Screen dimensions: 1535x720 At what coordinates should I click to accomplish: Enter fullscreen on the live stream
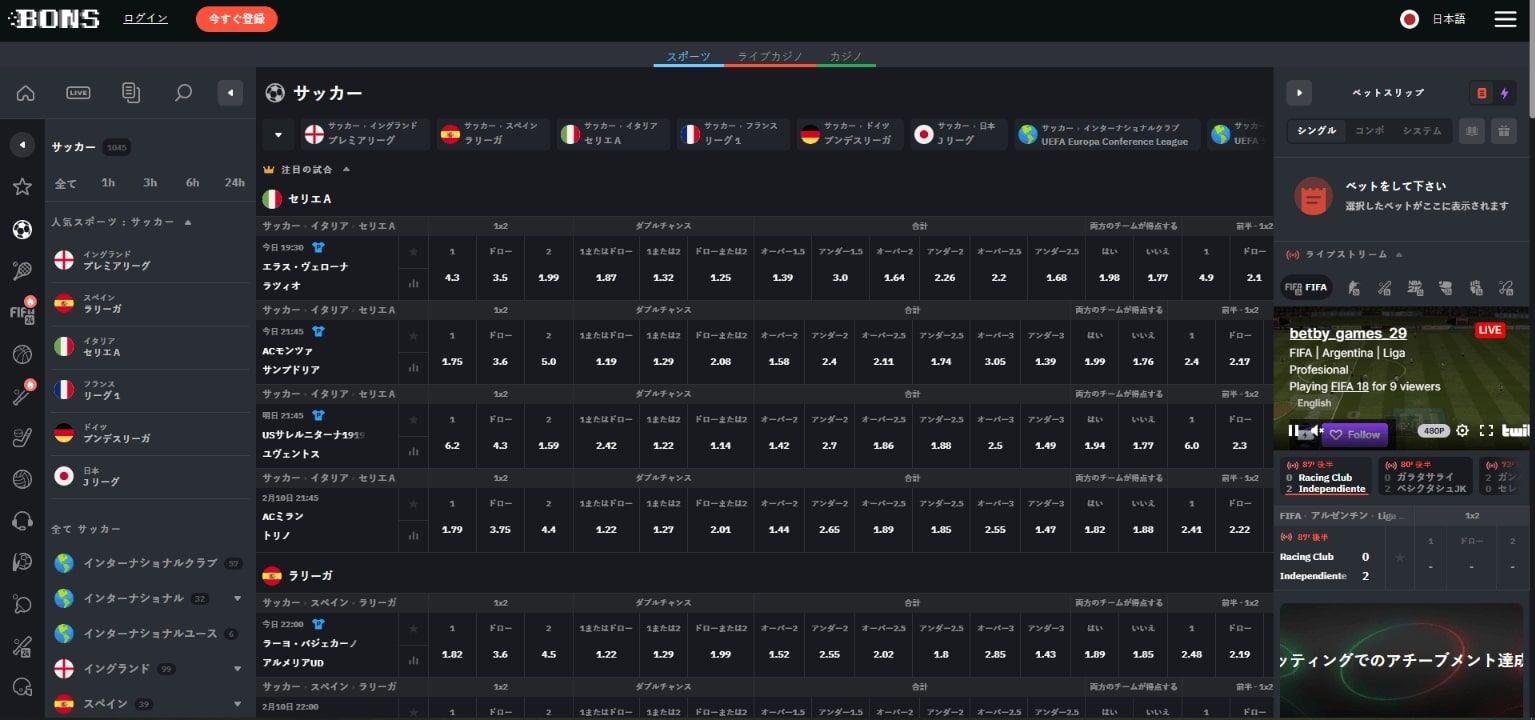click(x=1486, y=431)
